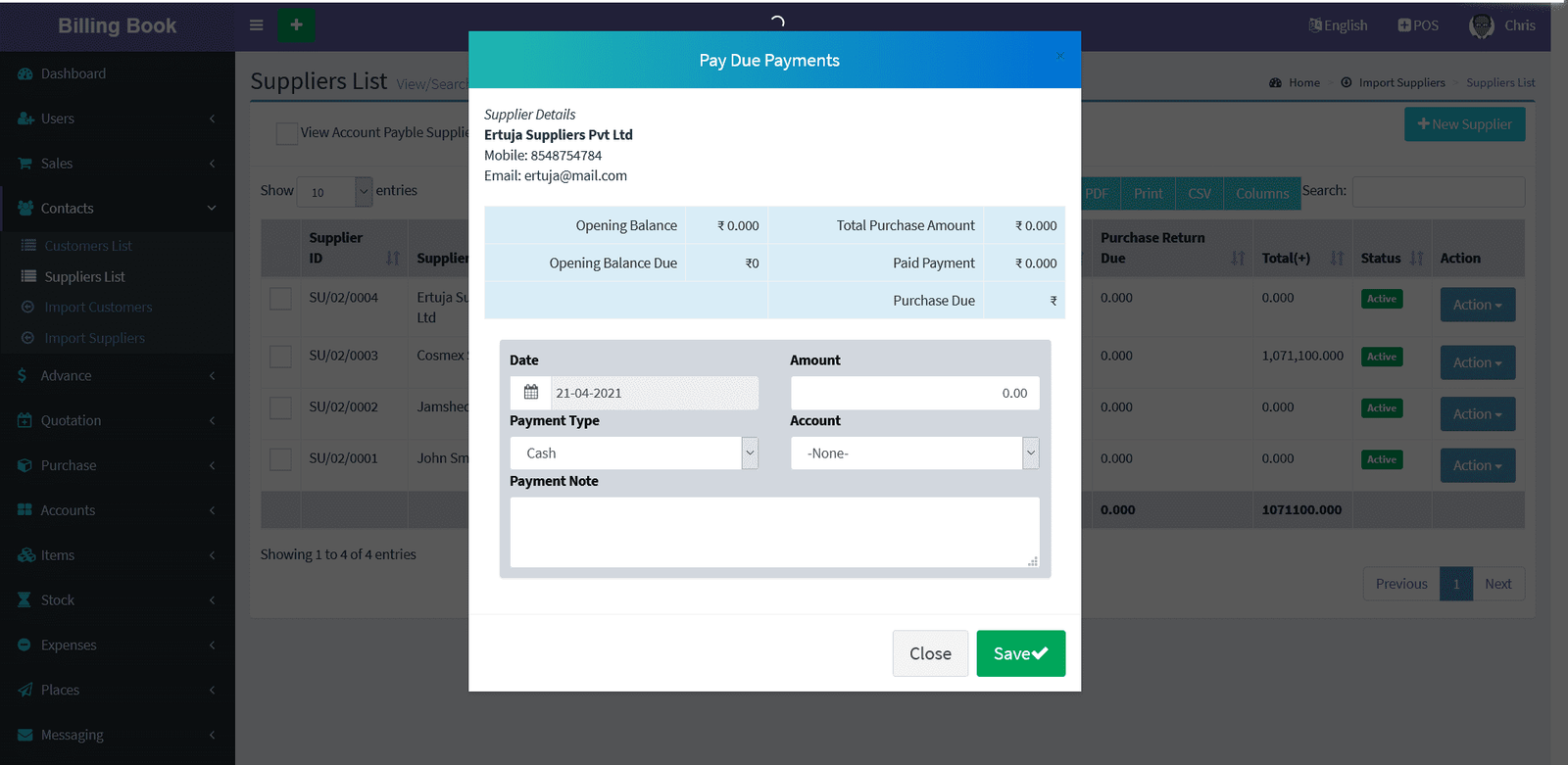Click the Dashboard icon in sidebar

click(25, 74)
